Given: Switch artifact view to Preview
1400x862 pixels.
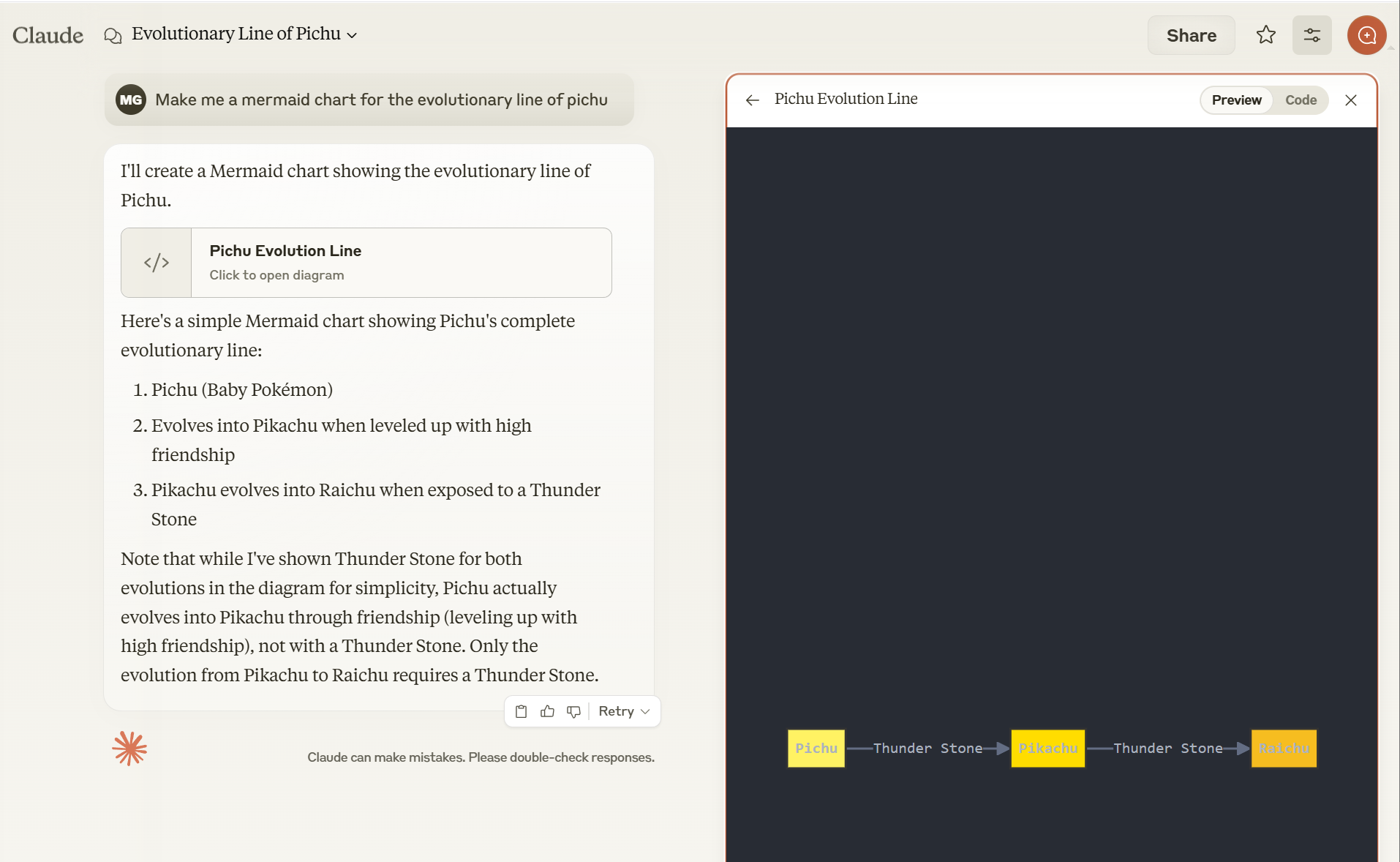Looking at the screenshot, I should 1236,100.
